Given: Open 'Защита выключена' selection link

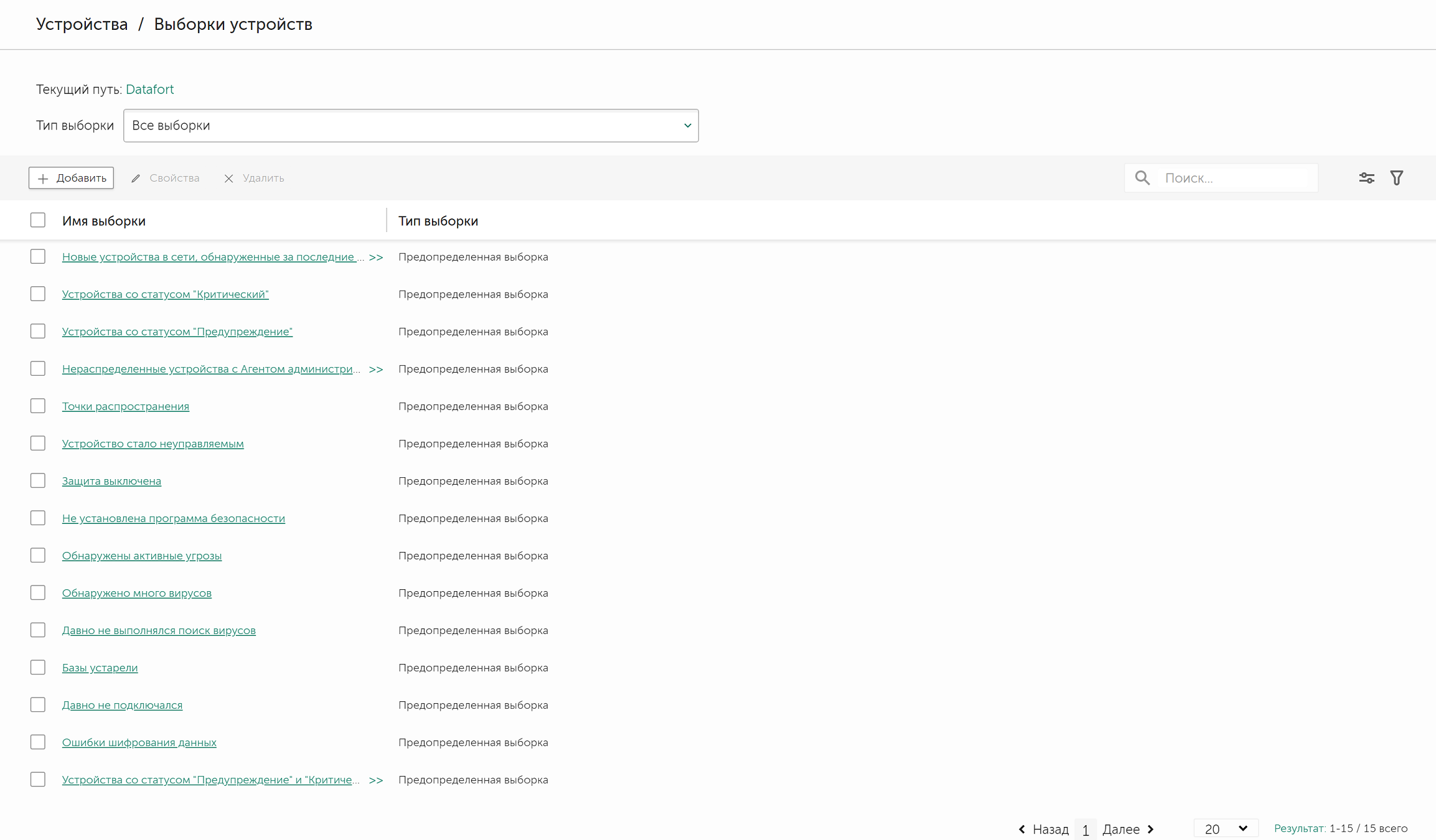Looking at the screenshot, I should 111,481.
